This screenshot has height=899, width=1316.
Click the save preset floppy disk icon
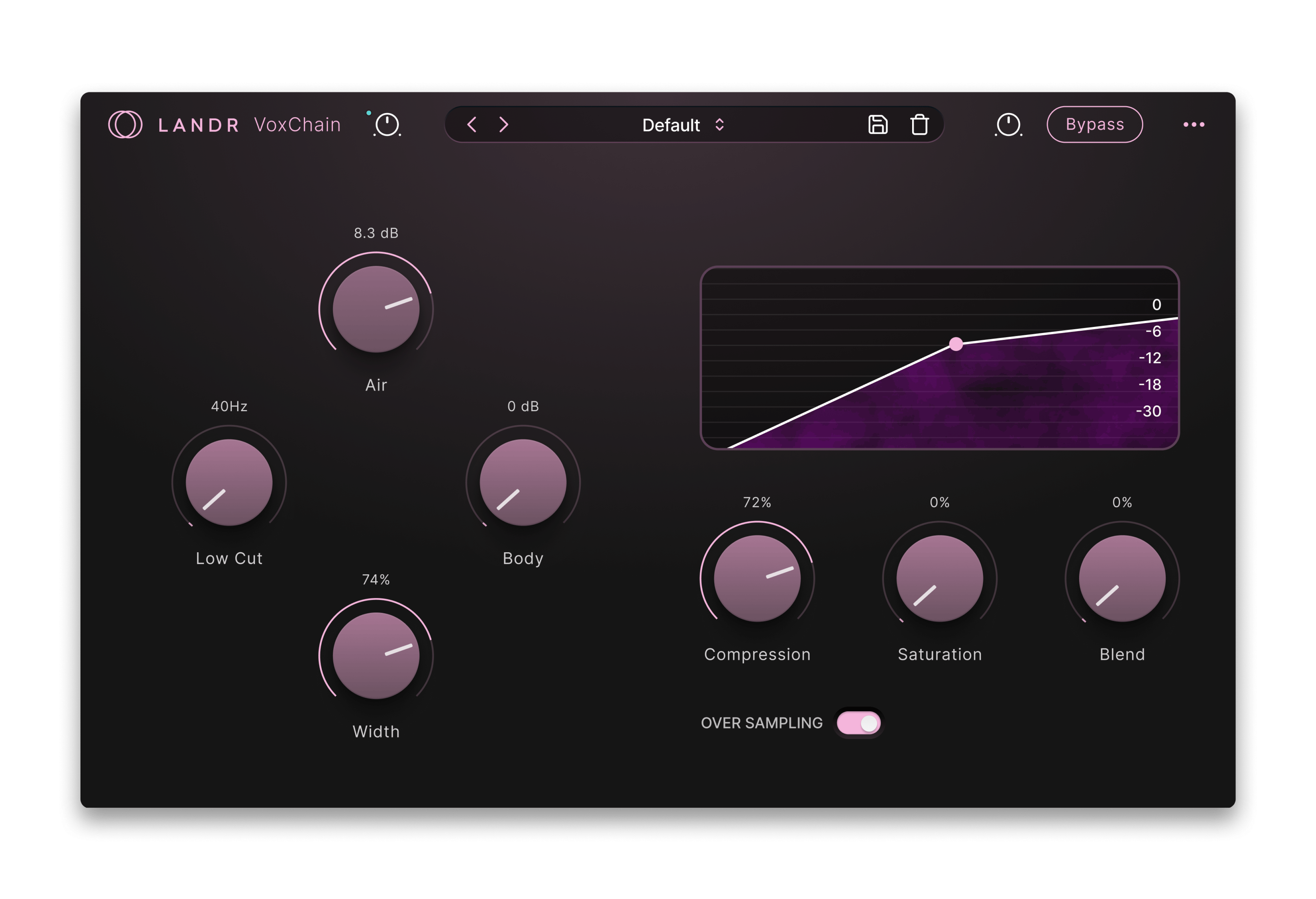coord(878,125)
